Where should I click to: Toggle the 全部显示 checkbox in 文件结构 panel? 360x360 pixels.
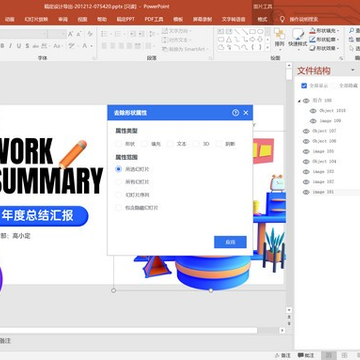304,86
